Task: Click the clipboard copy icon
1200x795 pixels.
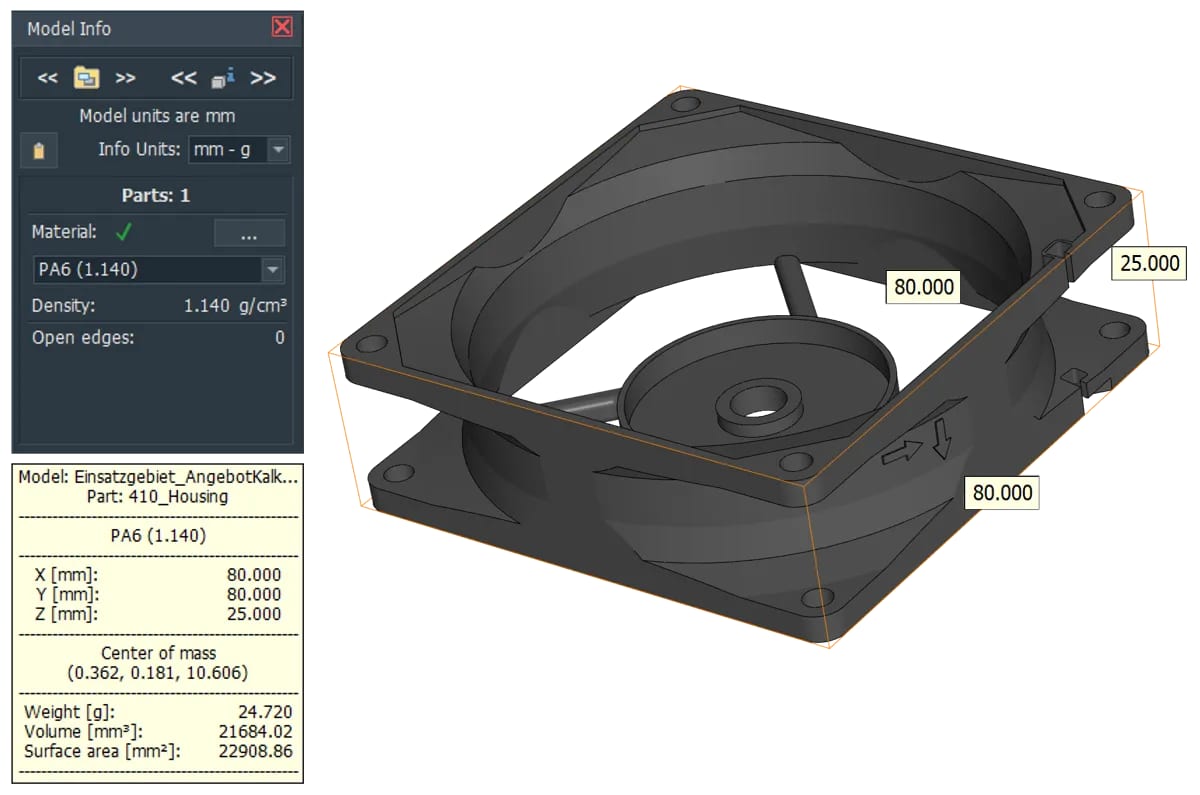Action: 39,151
